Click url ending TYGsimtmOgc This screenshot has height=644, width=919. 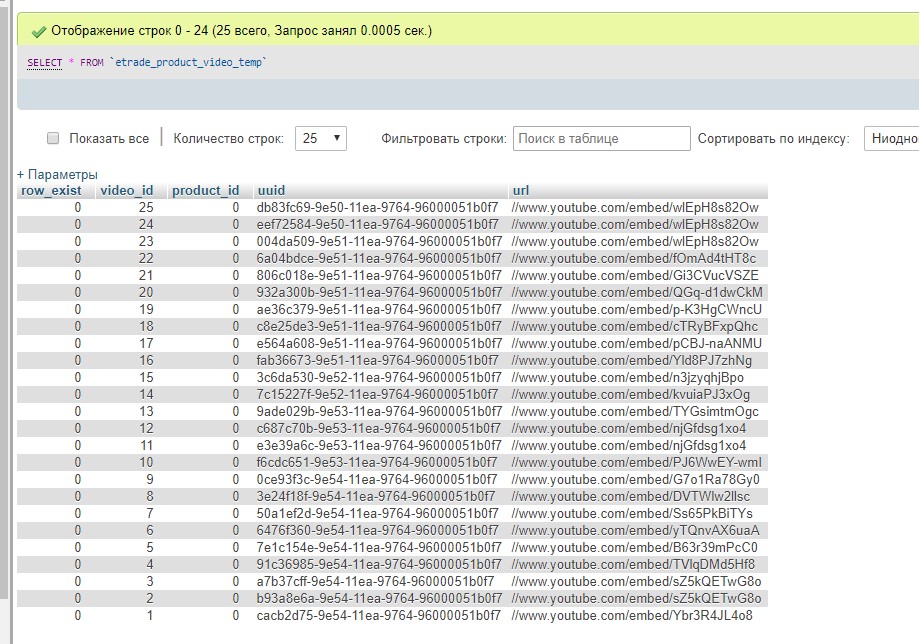pyautogui.click(x=635, y=411)
